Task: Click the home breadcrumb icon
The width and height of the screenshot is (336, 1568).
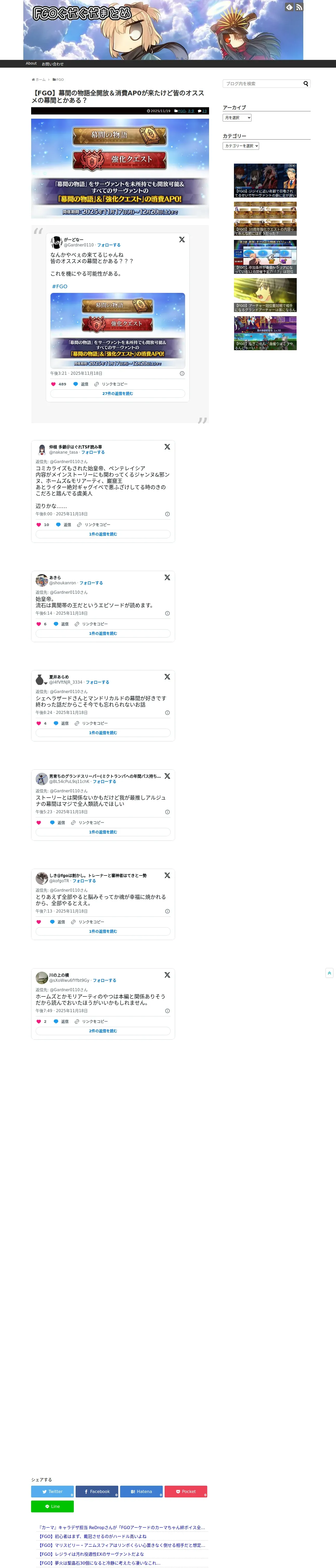Action: tap(33, 80)
